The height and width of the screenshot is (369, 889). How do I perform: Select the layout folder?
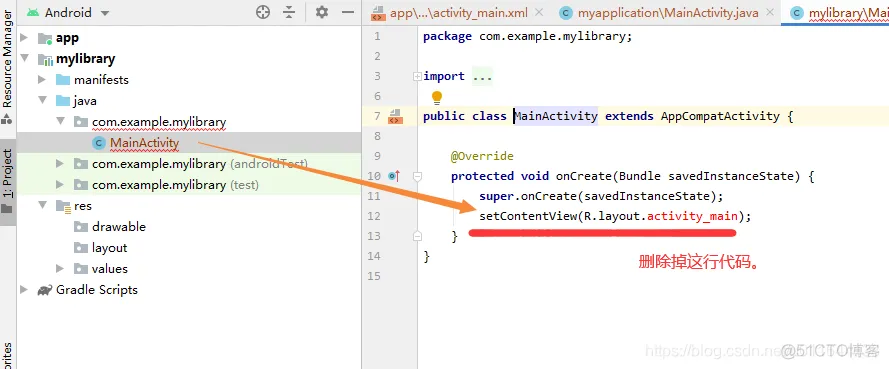(x=109, y=248)
